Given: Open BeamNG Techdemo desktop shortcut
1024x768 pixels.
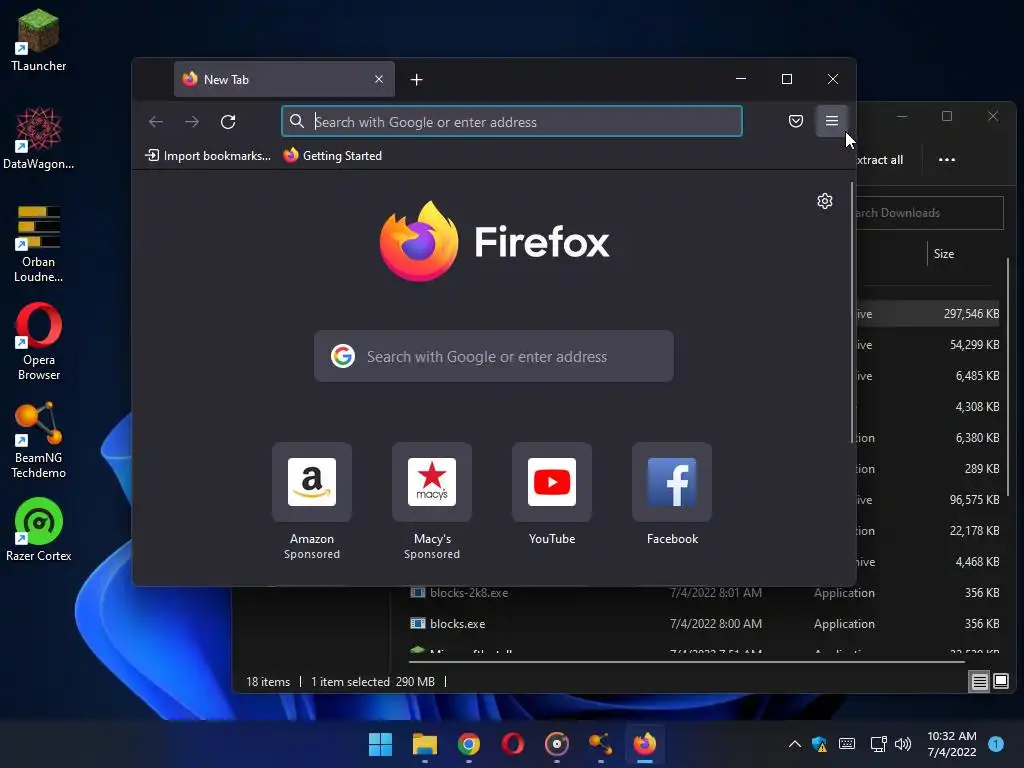Looking at the screenshot, I should [39, 440].
